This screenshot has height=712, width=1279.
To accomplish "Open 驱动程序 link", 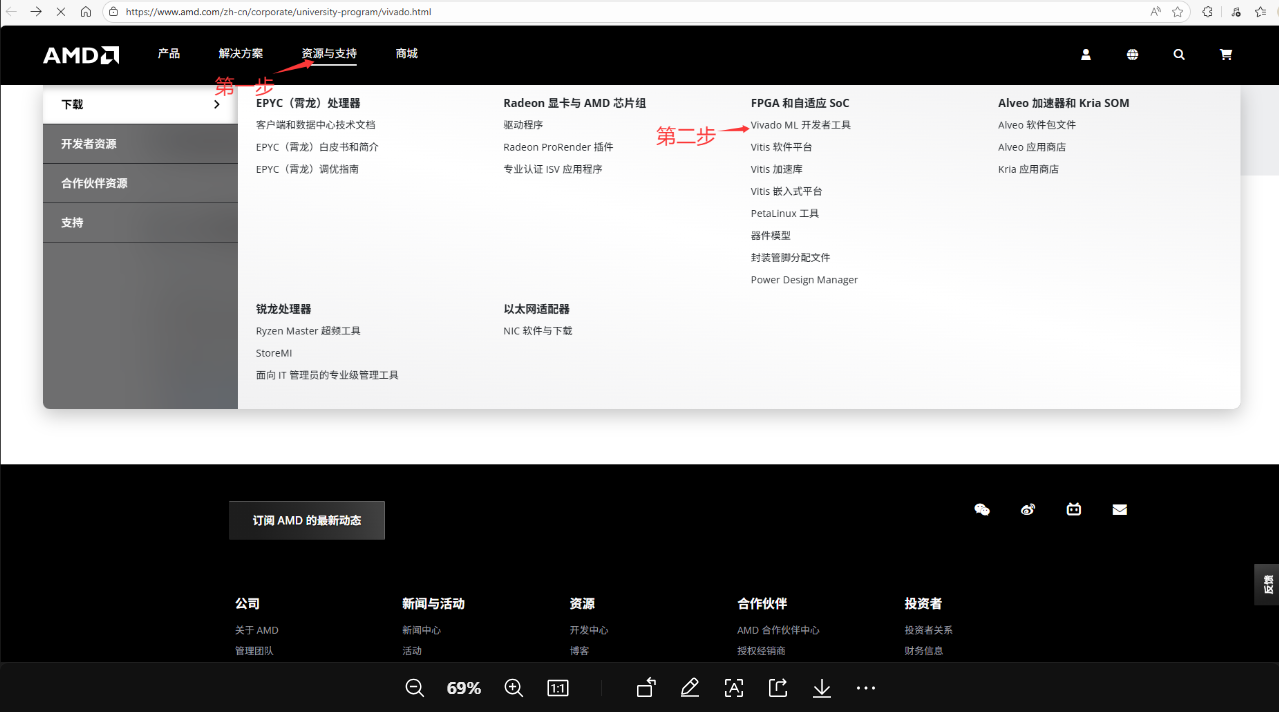I will tap(524, 125).
